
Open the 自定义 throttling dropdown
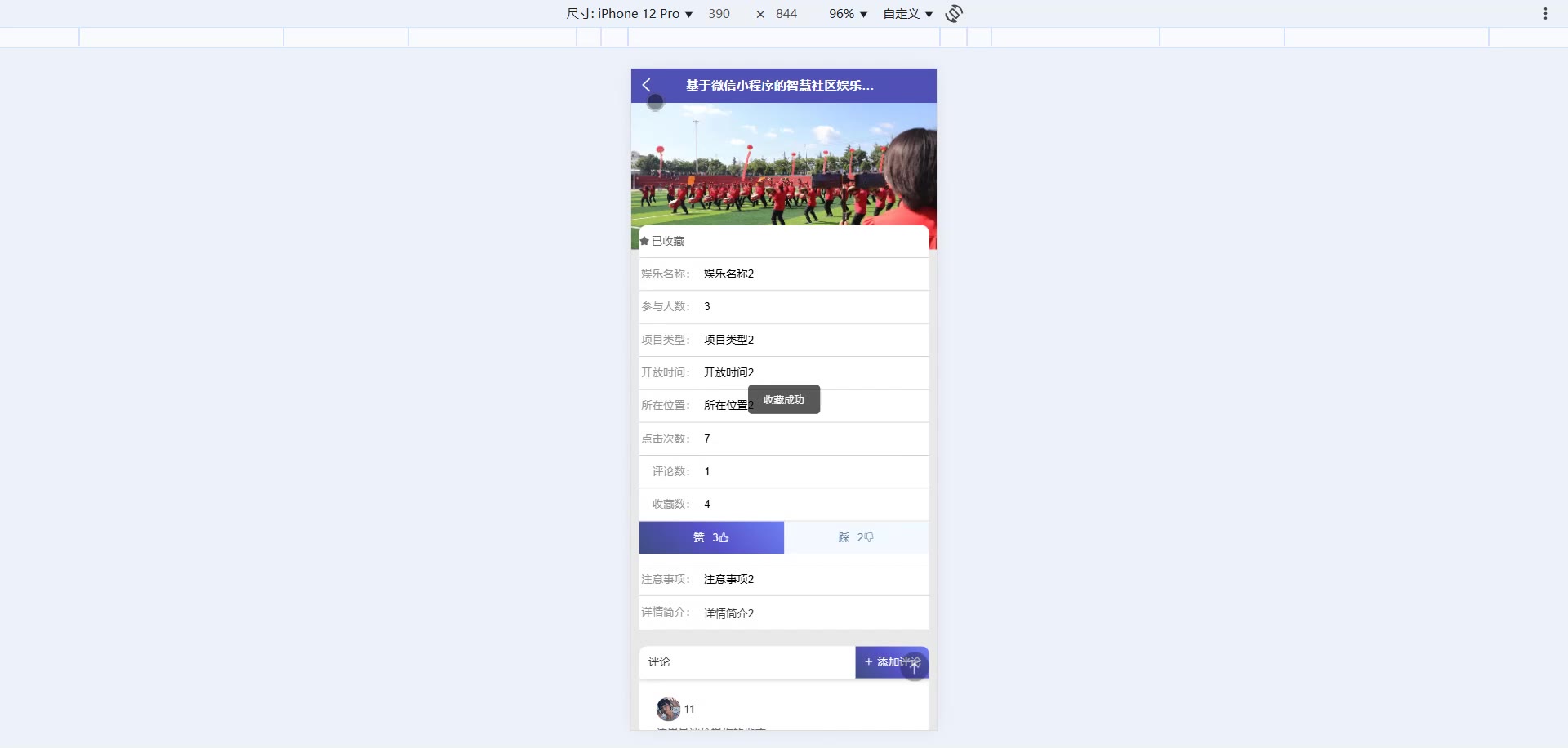(x=907, y=14)
